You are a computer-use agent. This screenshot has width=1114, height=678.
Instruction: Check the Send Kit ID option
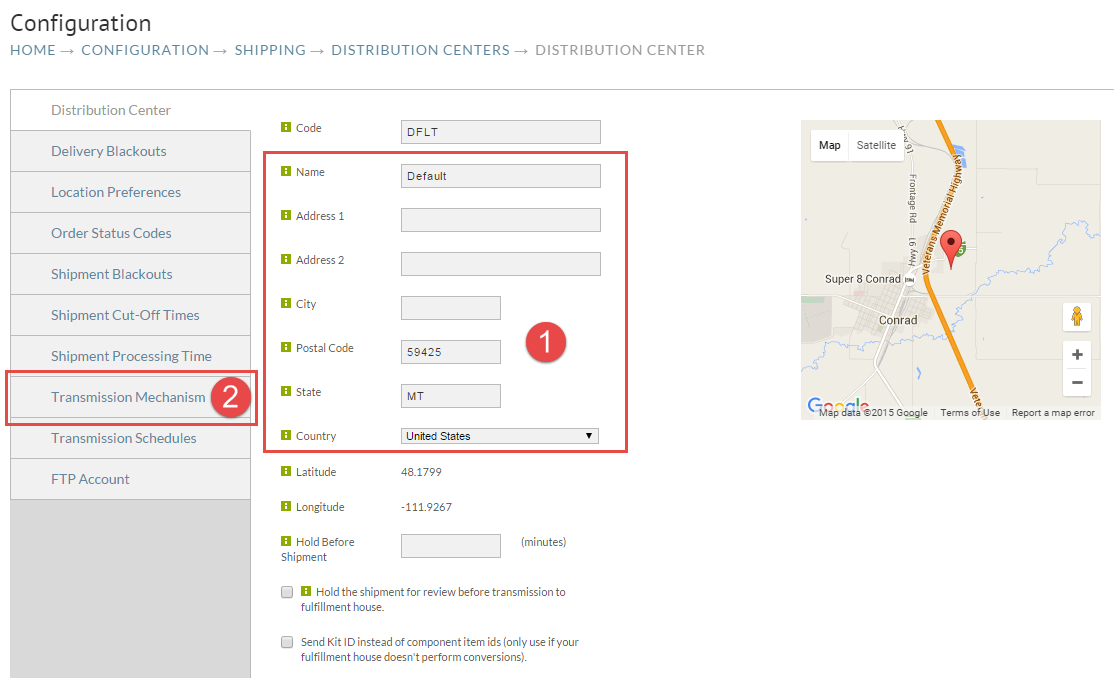(287, 642)
